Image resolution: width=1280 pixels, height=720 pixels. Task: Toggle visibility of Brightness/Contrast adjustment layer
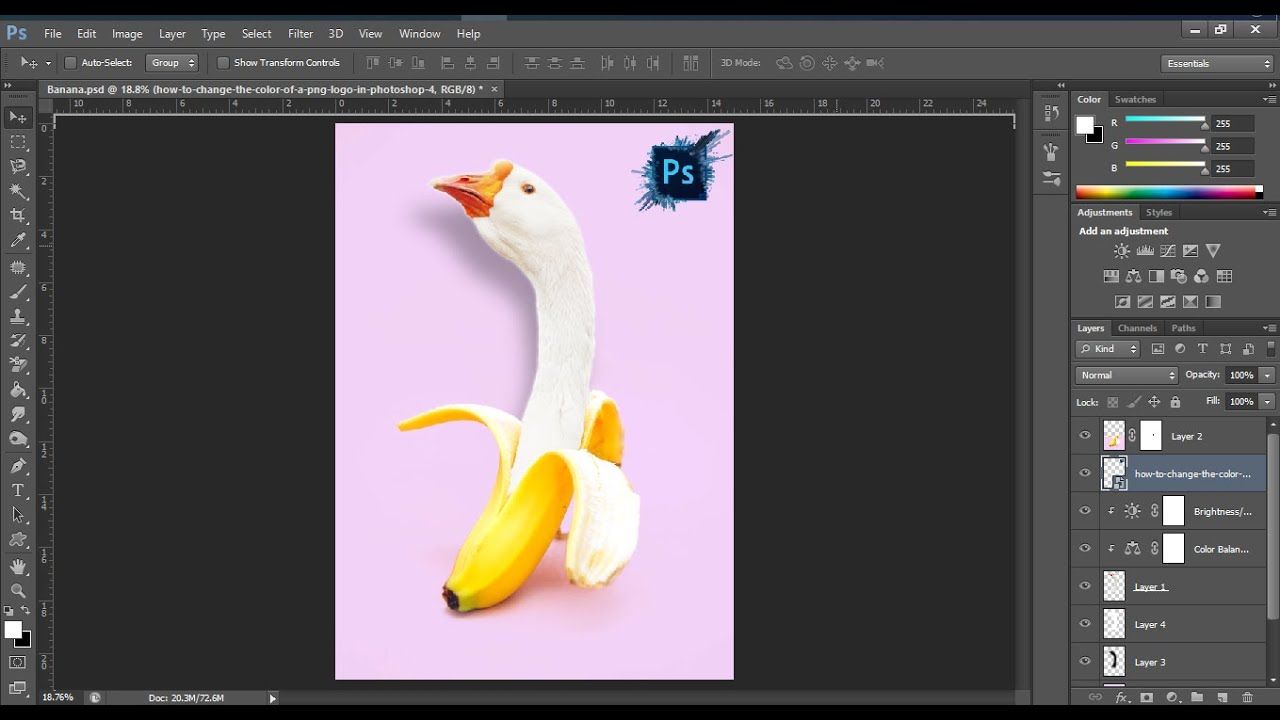coord(1085,510)
